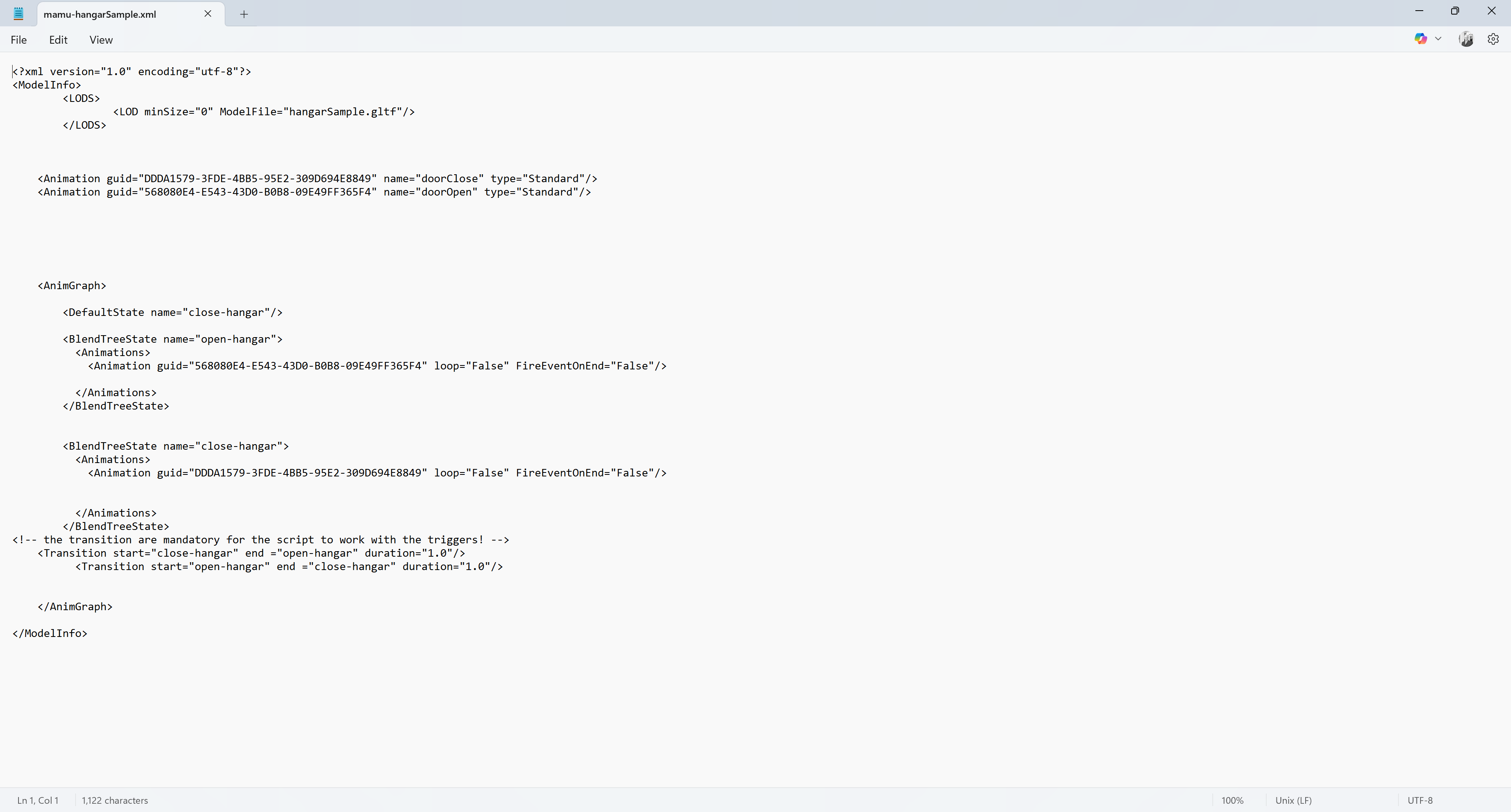Change the Unix (LF) line ending
This screenshot has height=812, width=1511.
tap(1293, 800)
